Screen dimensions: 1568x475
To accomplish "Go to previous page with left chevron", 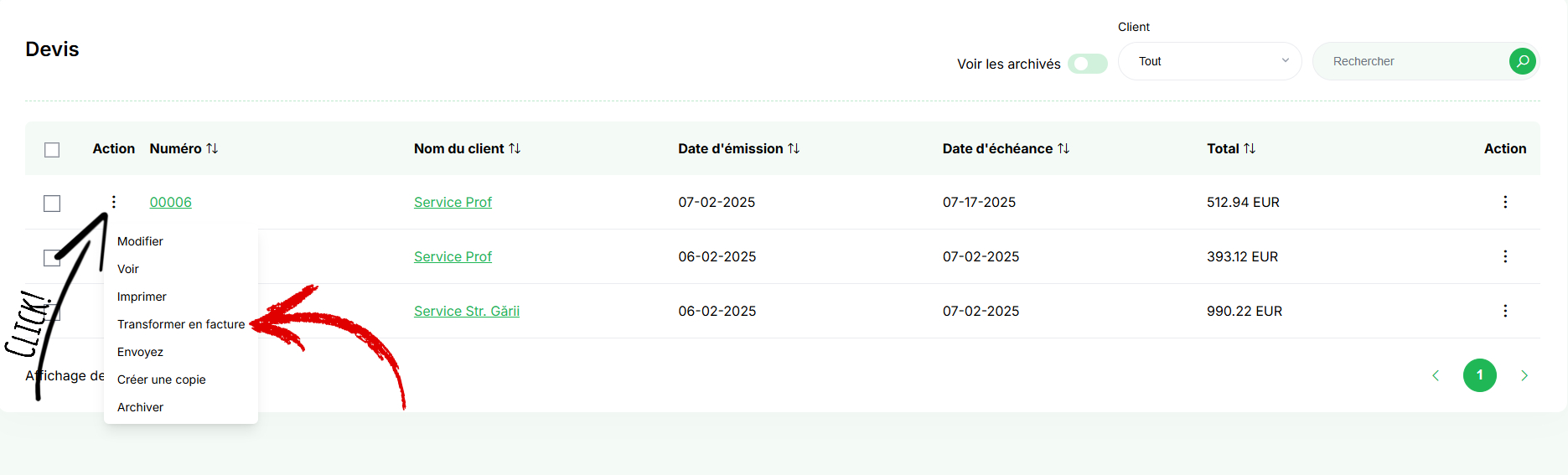I will pyautogui.click(x=1436, y=375).
